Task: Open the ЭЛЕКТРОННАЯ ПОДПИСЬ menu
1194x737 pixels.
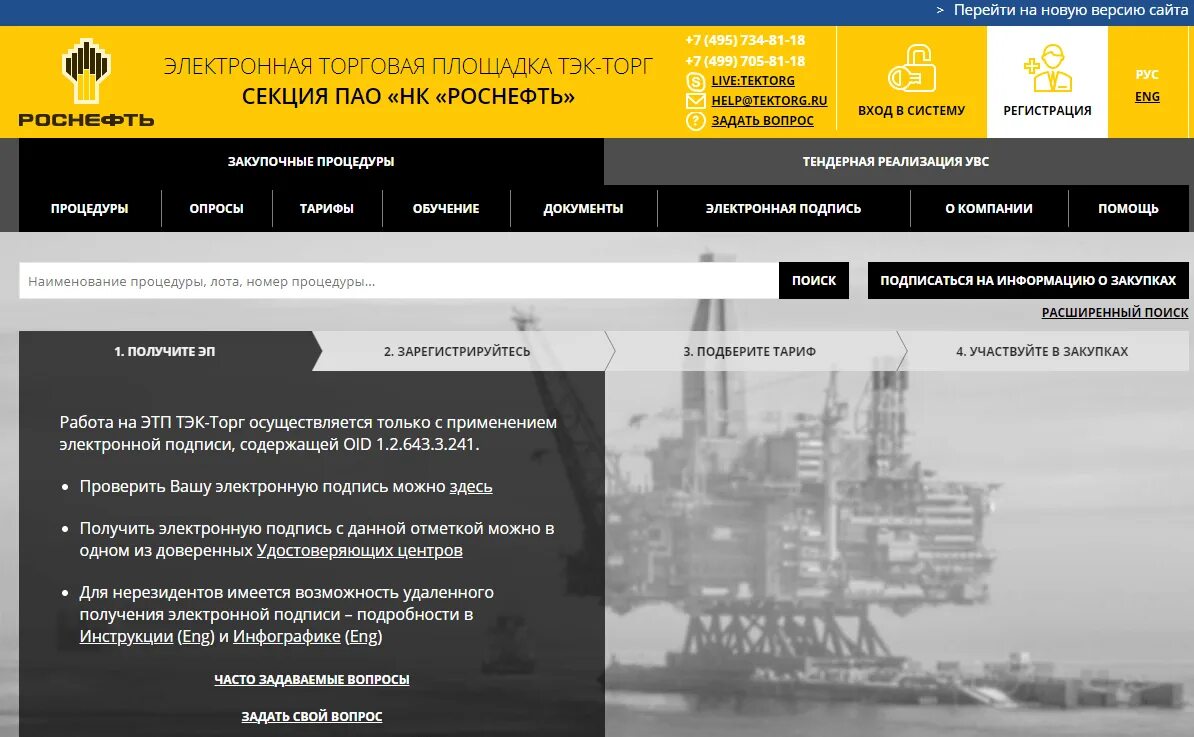Action: click(784, 209)
